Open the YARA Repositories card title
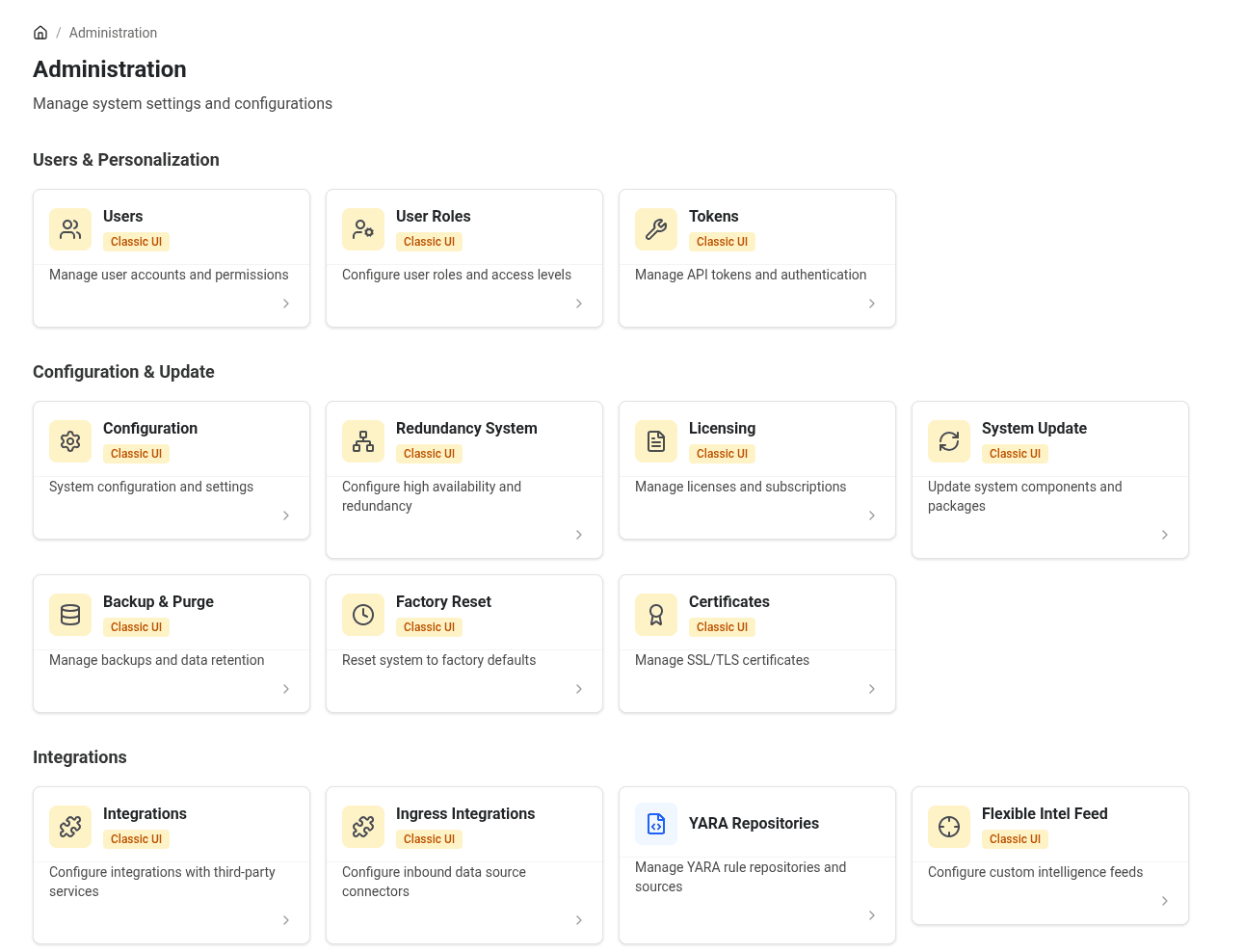The height and width of the screenshot is (952, 1244). 754,824
